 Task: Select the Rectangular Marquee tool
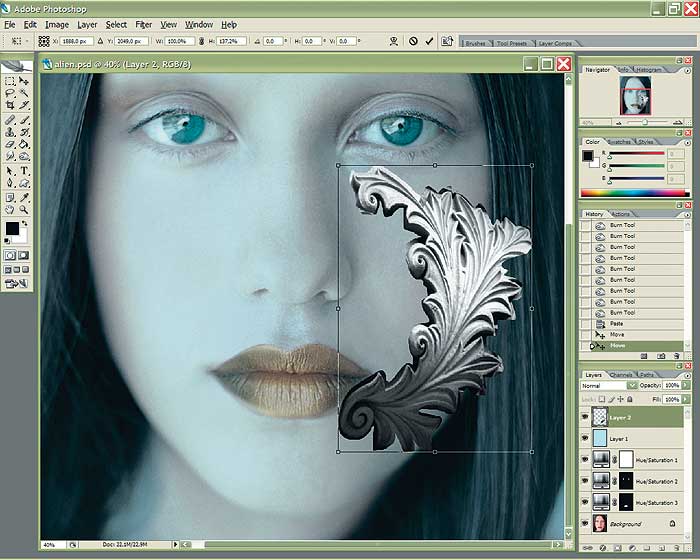(x=10, y=81)
